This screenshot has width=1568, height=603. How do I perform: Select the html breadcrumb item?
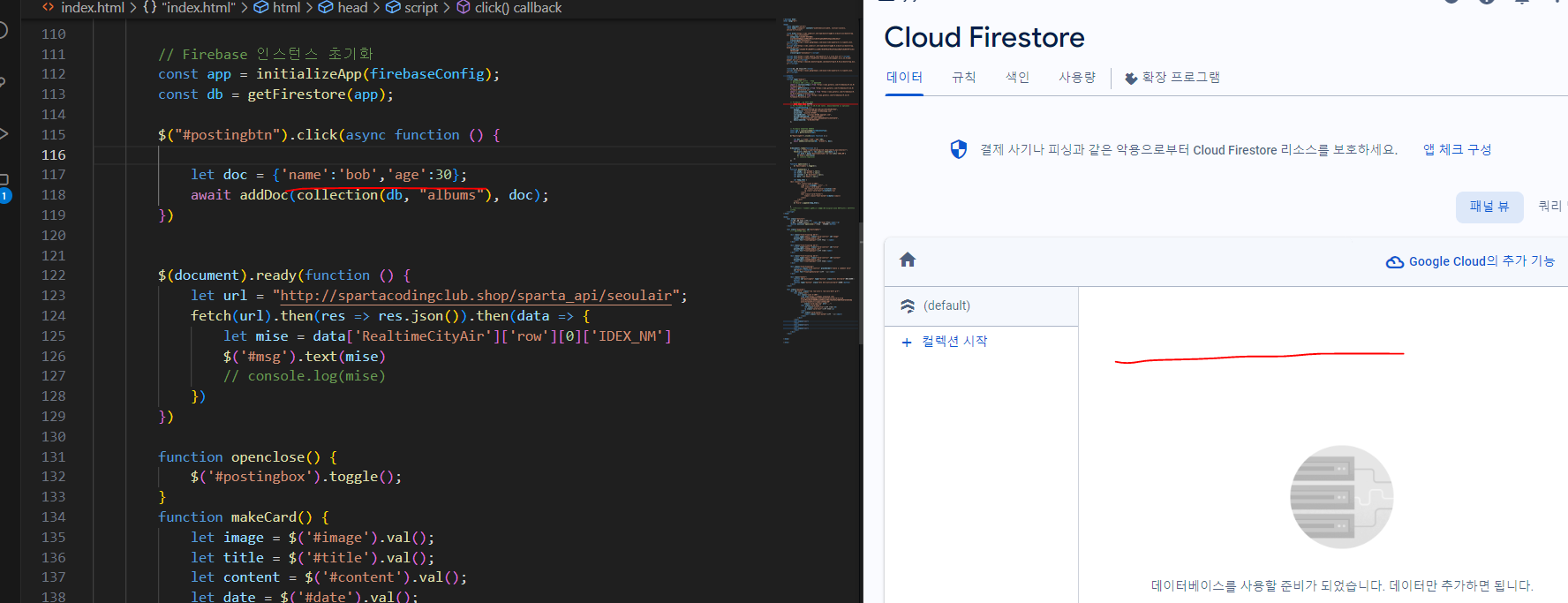click(286, 8)
